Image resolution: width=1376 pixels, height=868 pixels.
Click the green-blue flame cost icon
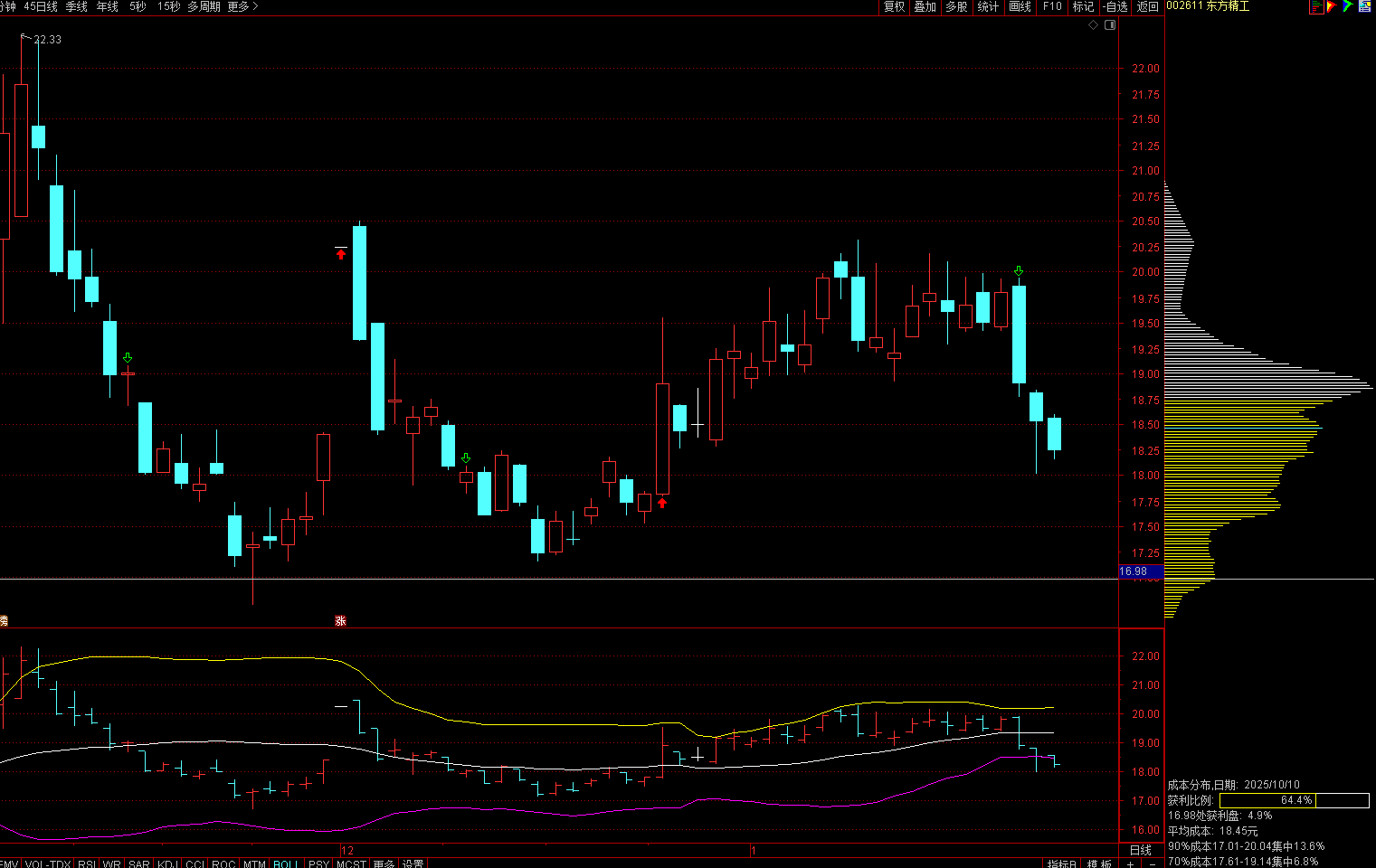[1348, 6]
